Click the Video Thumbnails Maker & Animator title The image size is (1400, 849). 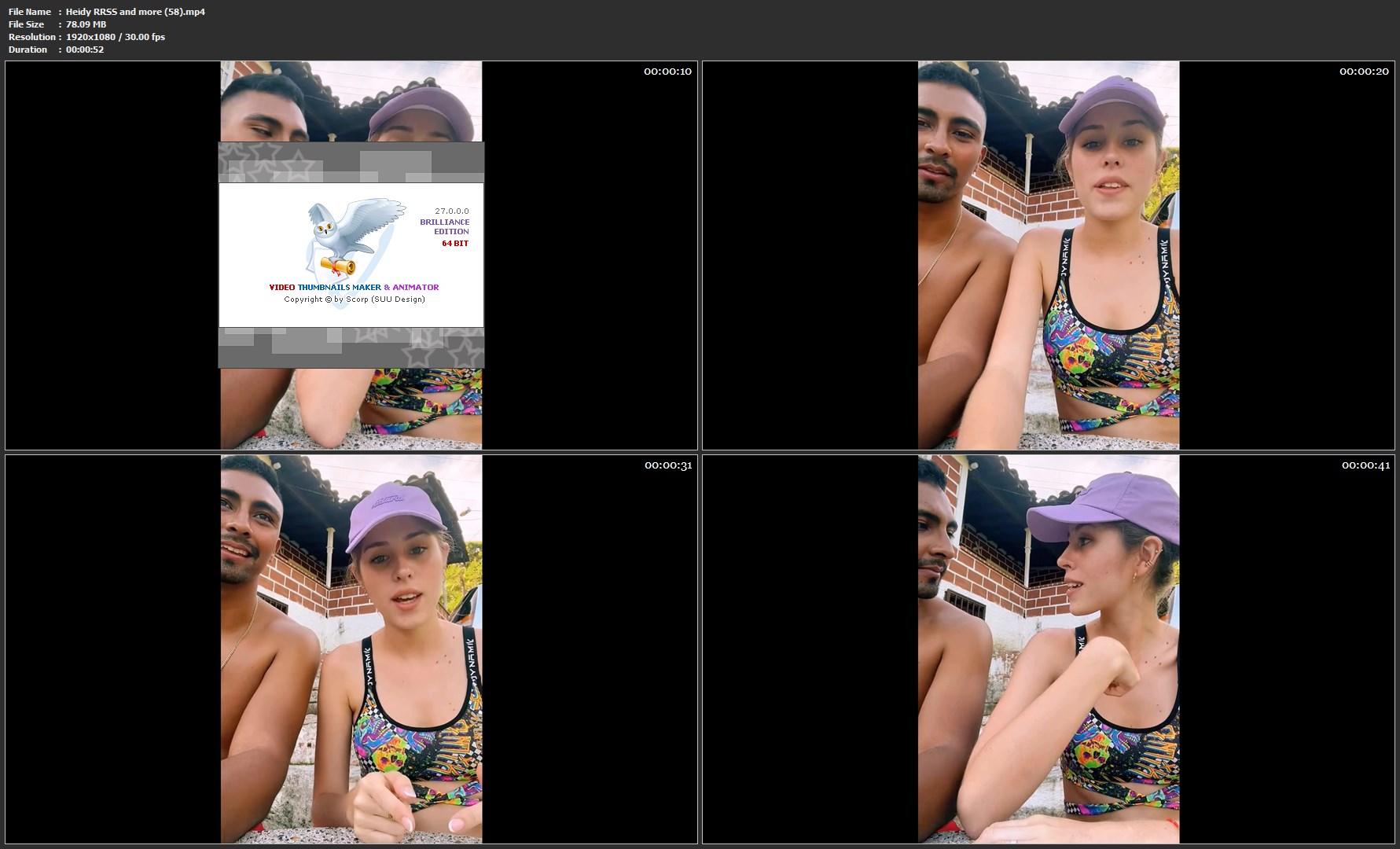pos(354,288)
